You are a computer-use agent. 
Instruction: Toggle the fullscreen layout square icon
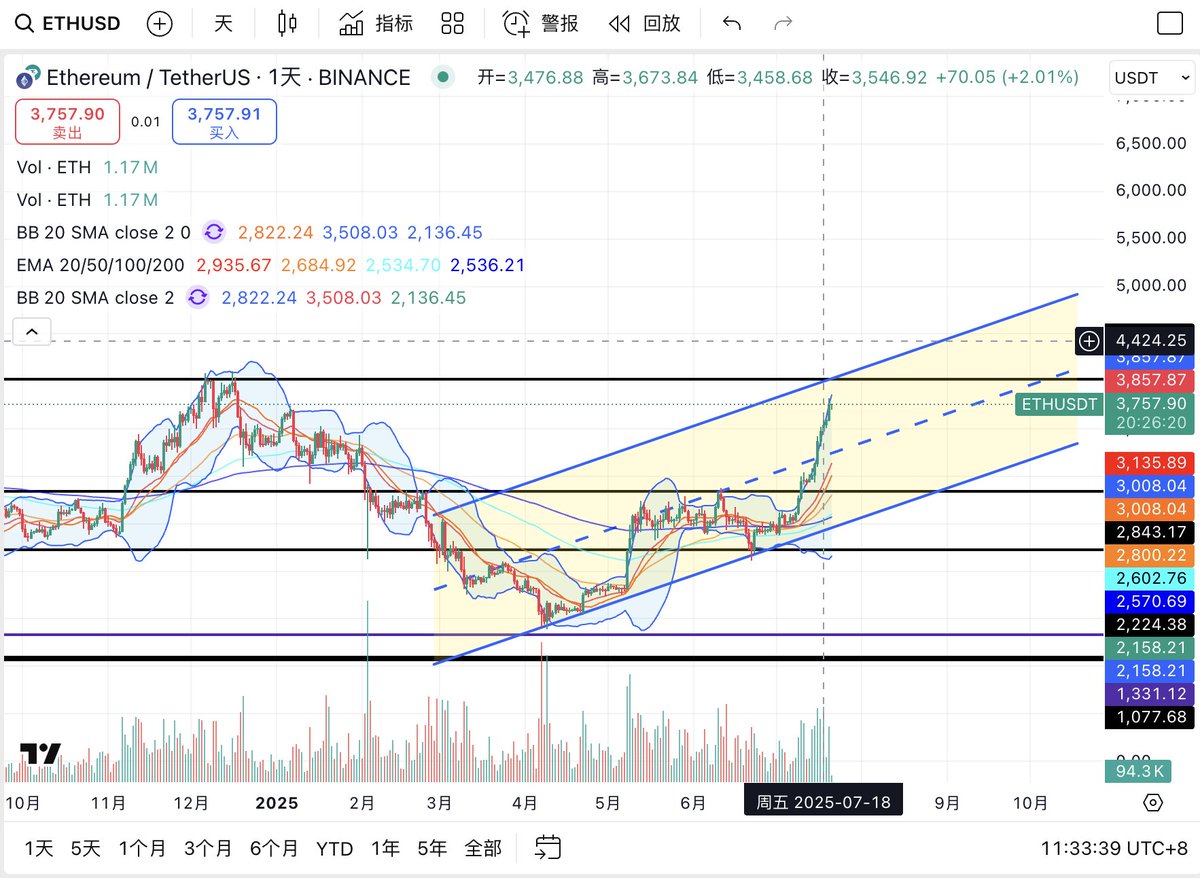[x=1169, y=24]
